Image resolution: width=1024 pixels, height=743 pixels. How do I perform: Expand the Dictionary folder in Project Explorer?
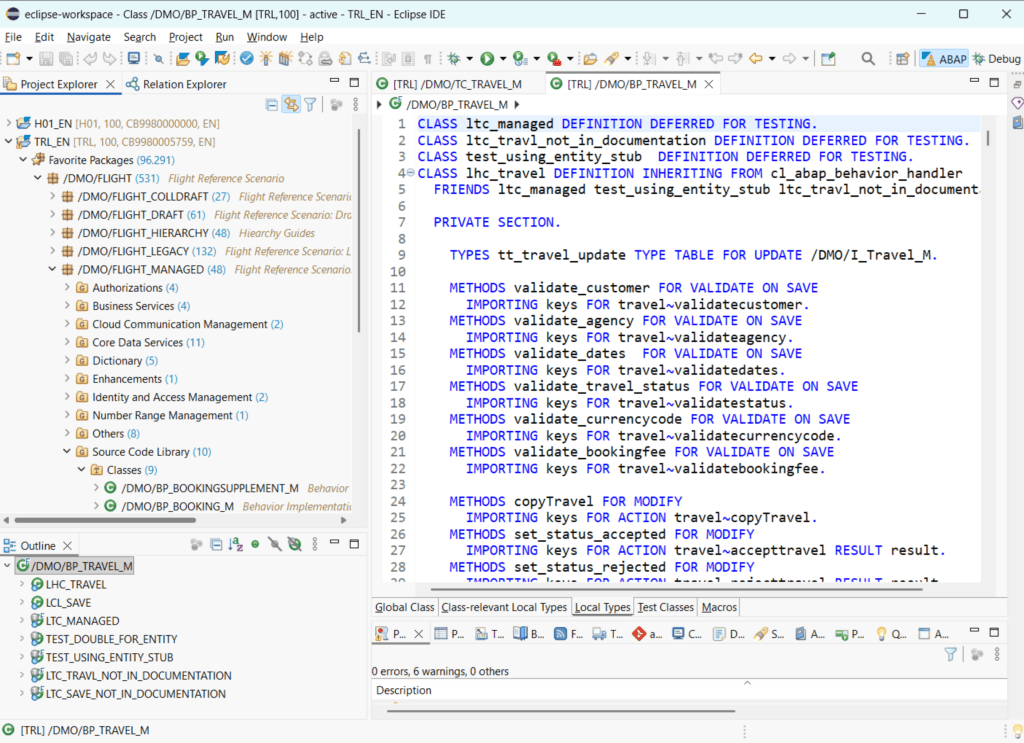68,361
